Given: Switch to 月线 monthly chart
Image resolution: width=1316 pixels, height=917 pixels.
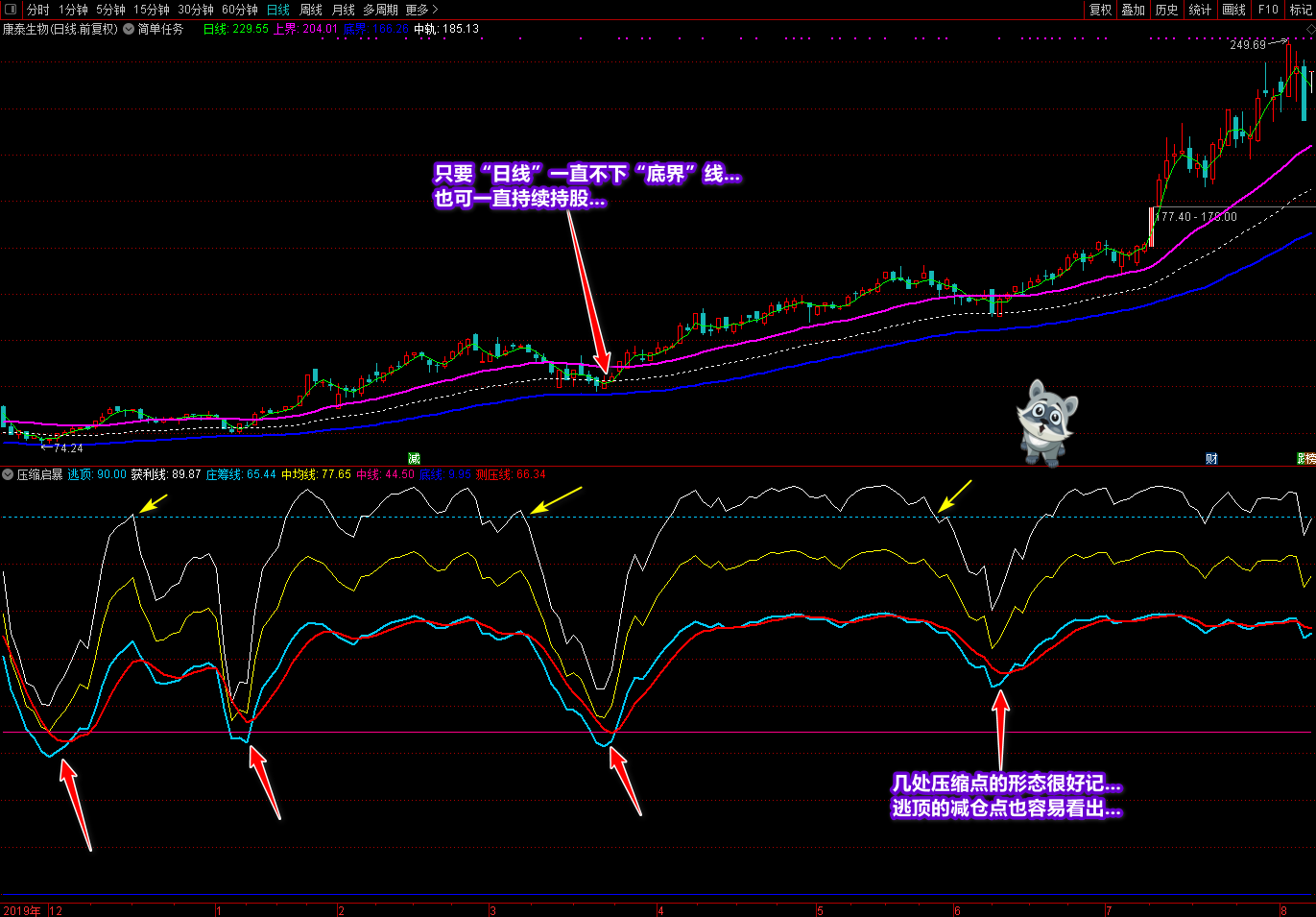Looking at the screenshot, I should pyautogui.click(x=344, y=10).
